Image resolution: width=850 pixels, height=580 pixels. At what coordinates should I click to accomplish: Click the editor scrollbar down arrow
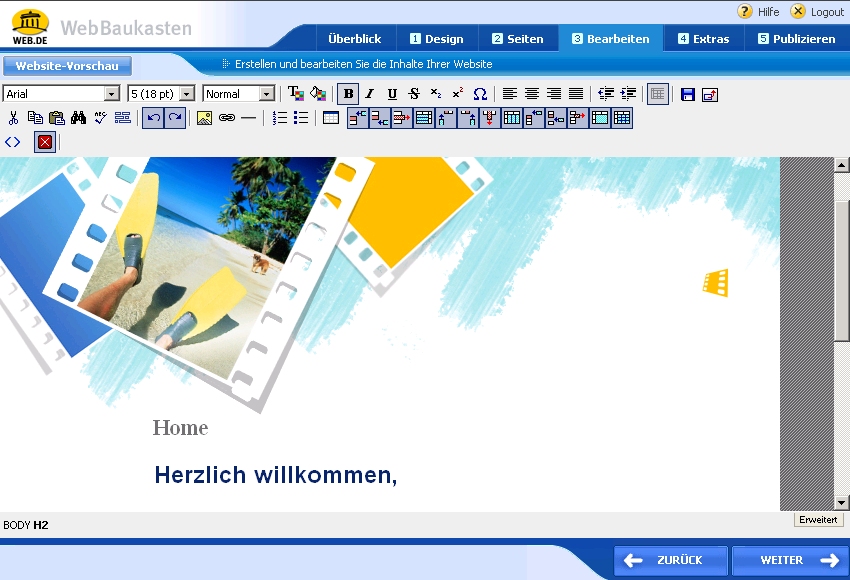tap(841, 503)
